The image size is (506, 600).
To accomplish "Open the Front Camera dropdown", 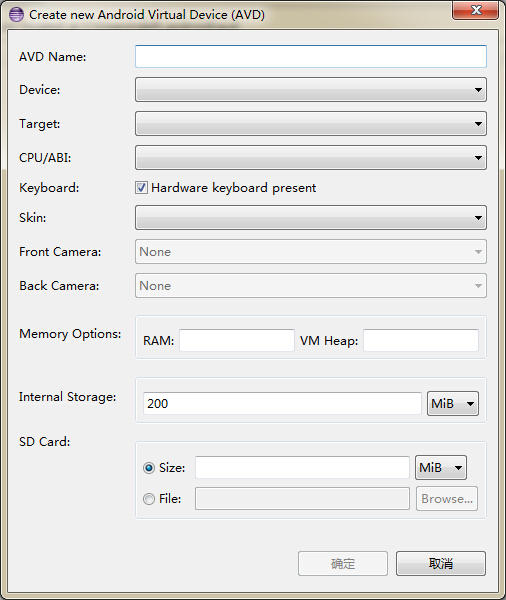I will click(311, 252).
